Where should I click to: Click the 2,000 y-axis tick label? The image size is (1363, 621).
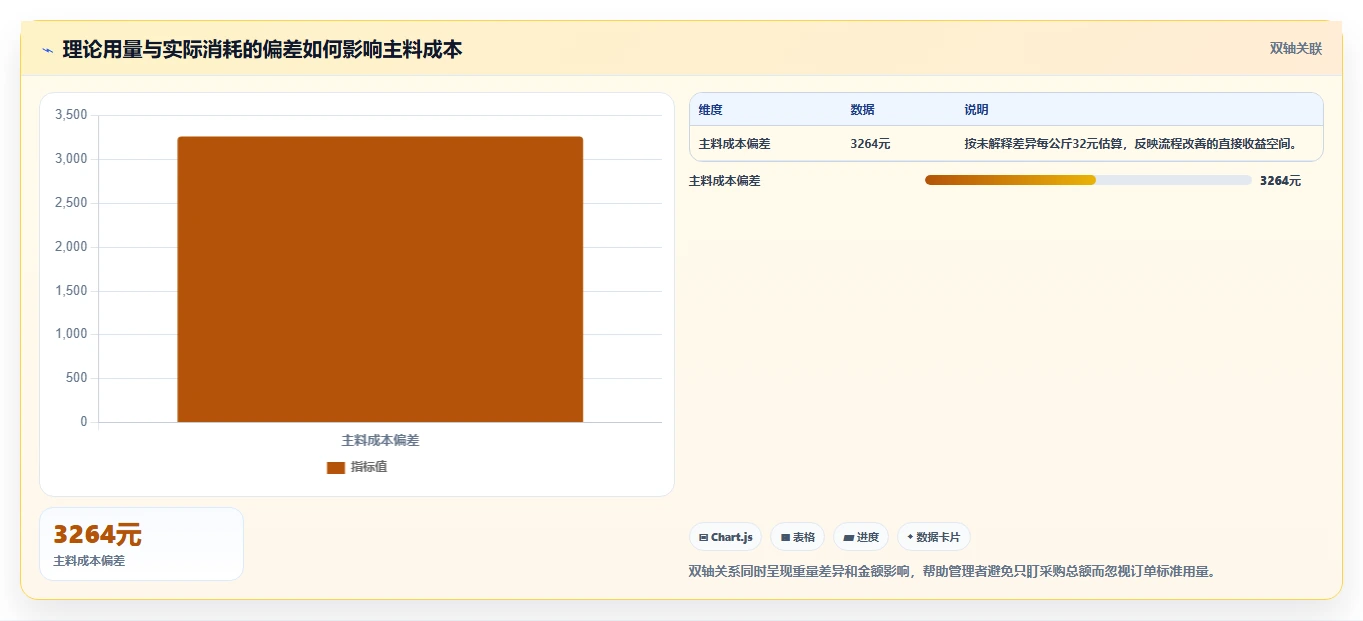click(x=72, y=247)
